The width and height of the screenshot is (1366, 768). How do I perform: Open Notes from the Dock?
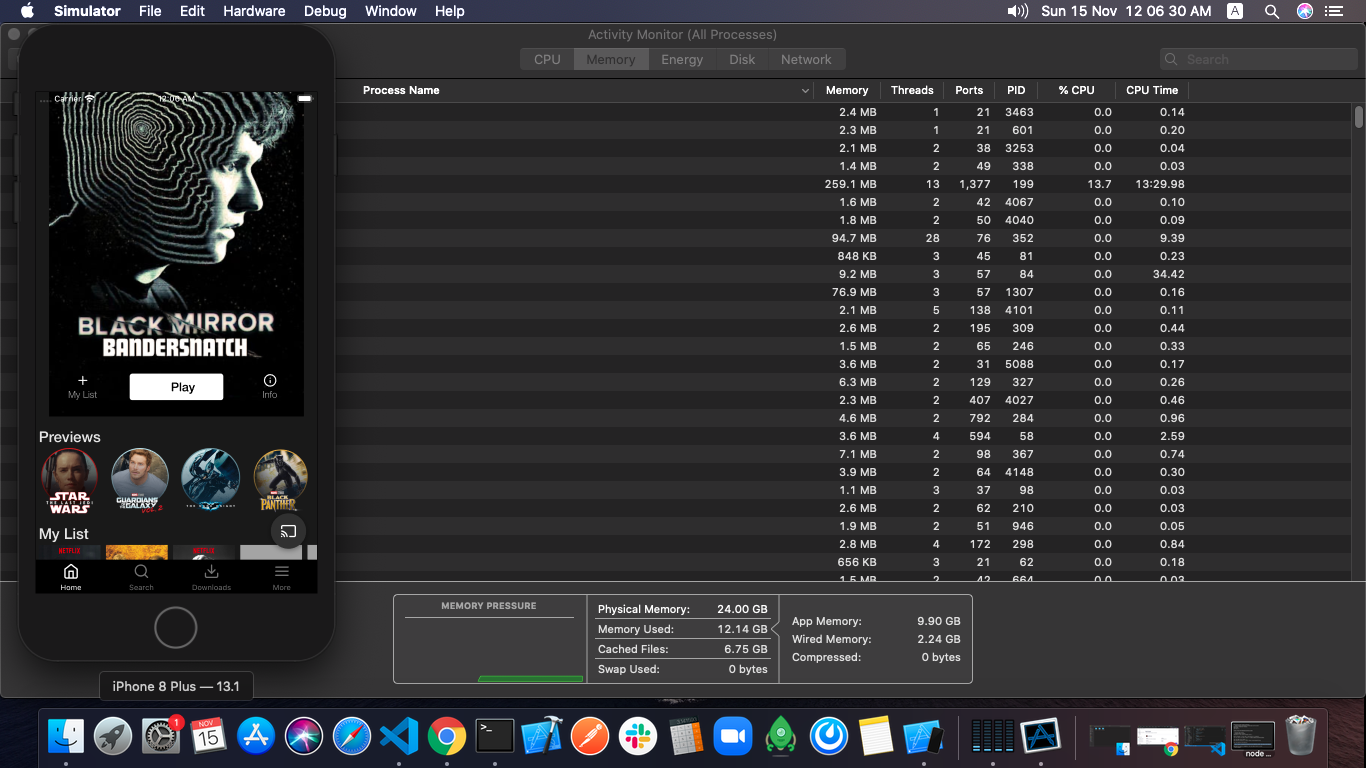(875, 737)
